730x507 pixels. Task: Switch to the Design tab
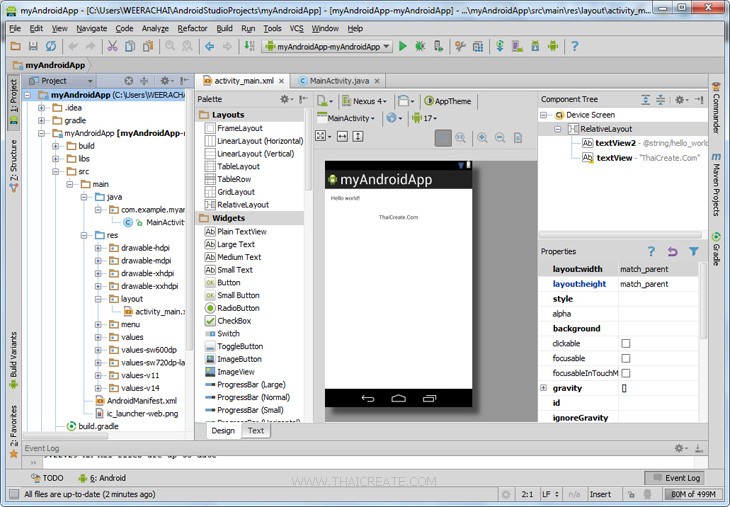[223, 431]
